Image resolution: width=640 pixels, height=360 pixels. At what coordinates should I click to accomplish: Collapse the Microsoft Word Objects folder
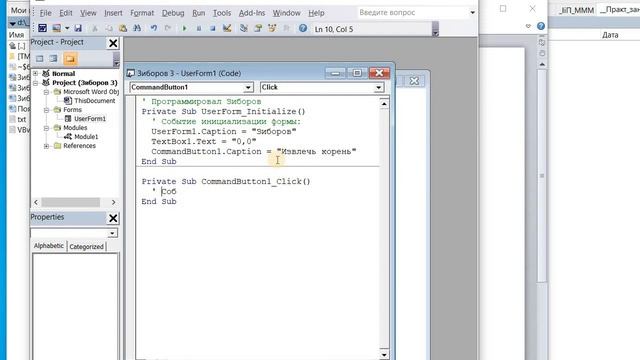click(47, 92)
